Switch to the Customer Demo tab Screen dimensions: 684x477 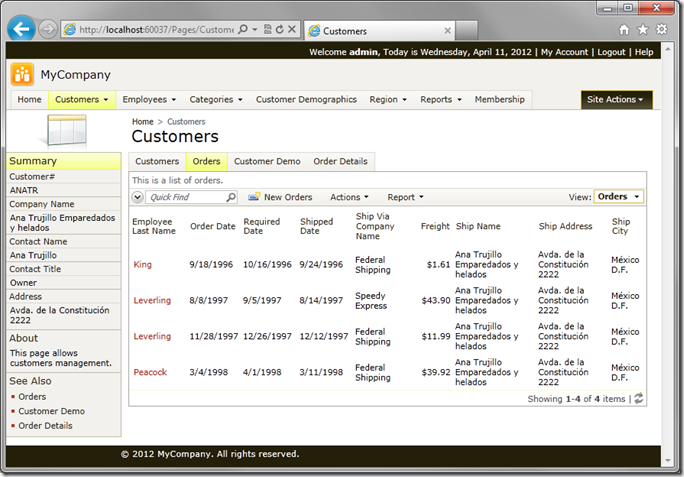click(267, 161)
